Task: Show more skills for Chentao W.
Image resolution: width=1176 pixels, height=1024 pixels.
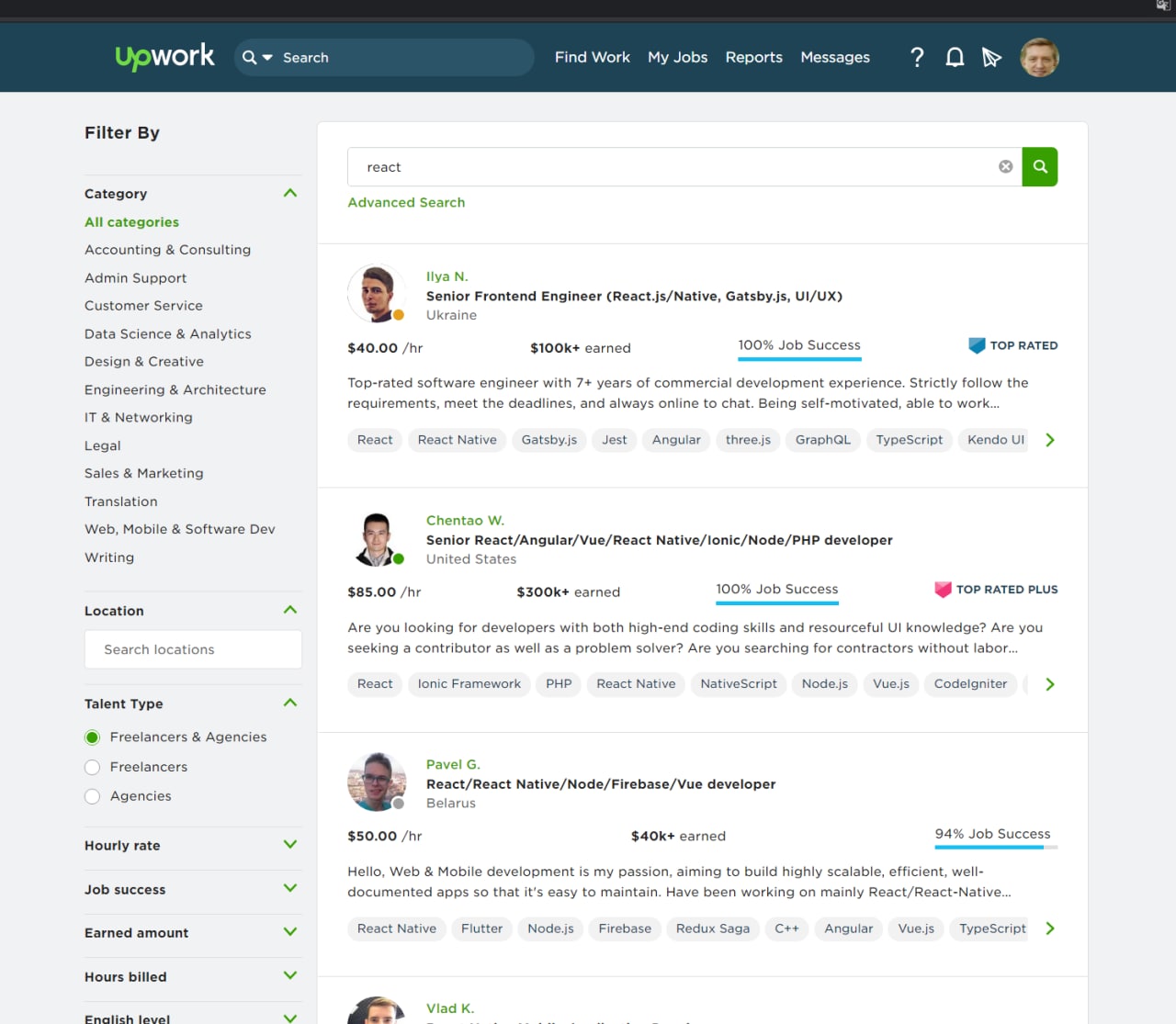Action: (1050, 684)
